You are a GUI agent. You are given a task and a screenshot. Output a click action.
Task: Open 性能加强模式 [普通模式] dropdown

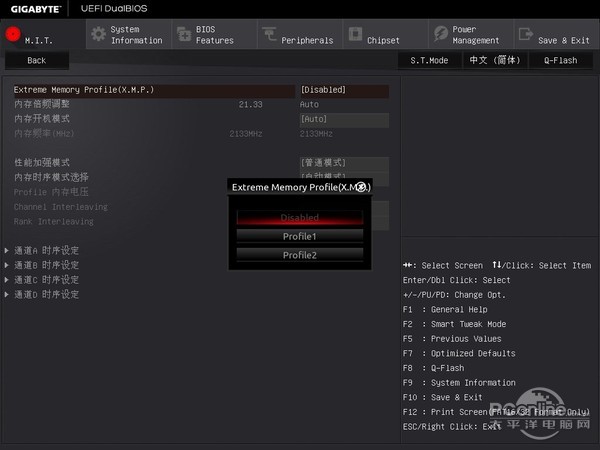tap(344, 163)
